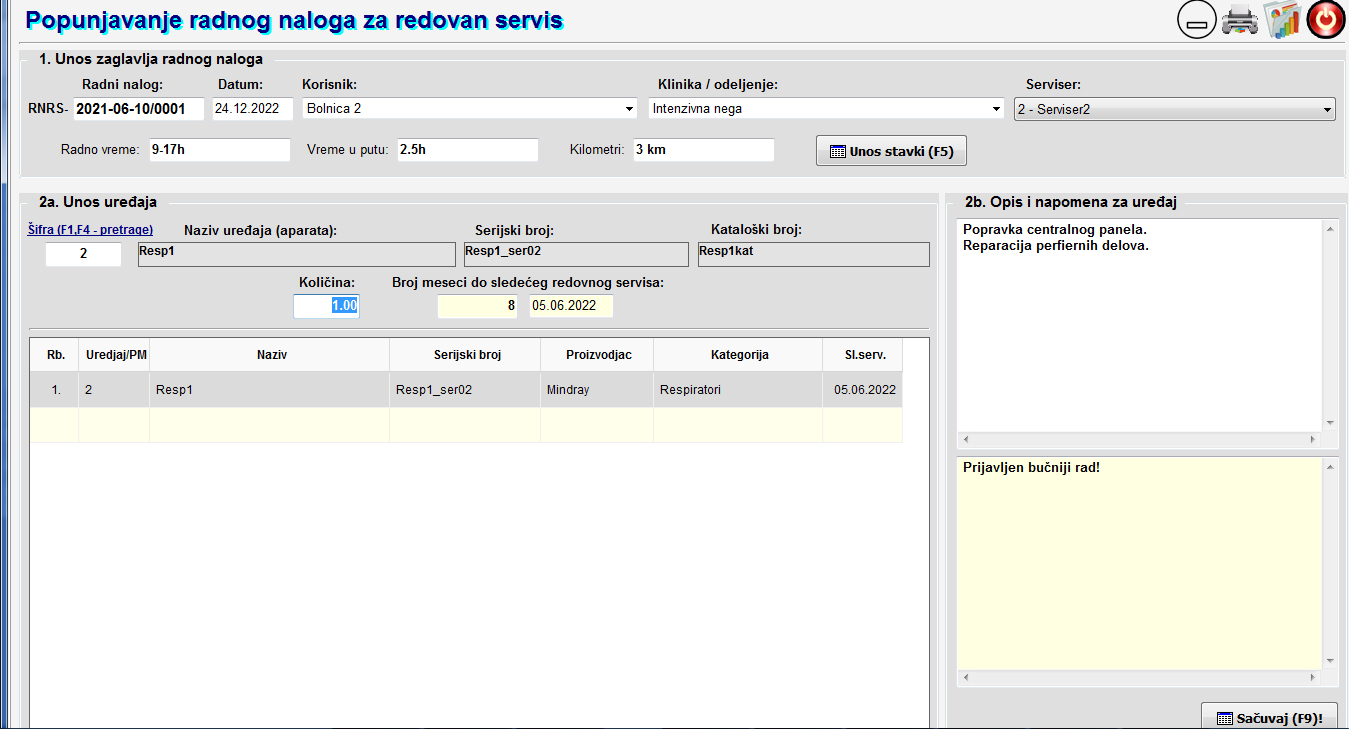Click the months-to-next-service field showing 8

click(477, 306)
